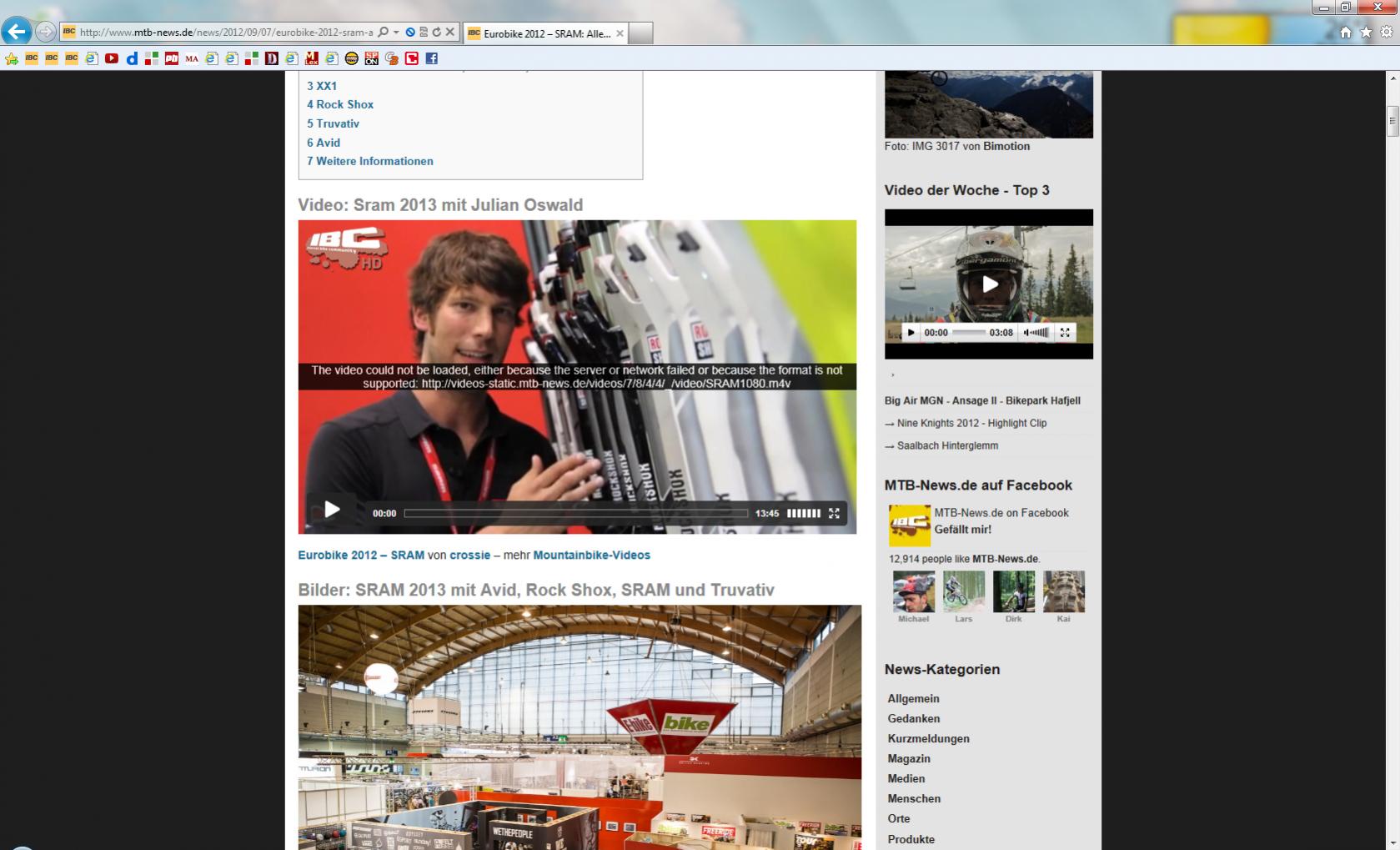Open the 'MA' favorite bookmark
The width and height of the screenshot is (1400, 850).
(192, 58)
